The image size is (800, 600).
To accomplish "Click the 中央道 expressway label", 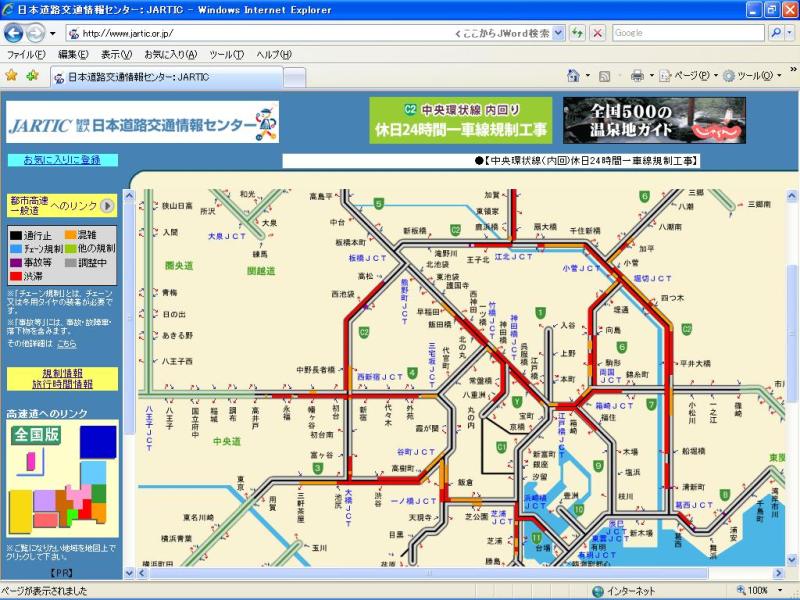I will click(x=227, y=441).
